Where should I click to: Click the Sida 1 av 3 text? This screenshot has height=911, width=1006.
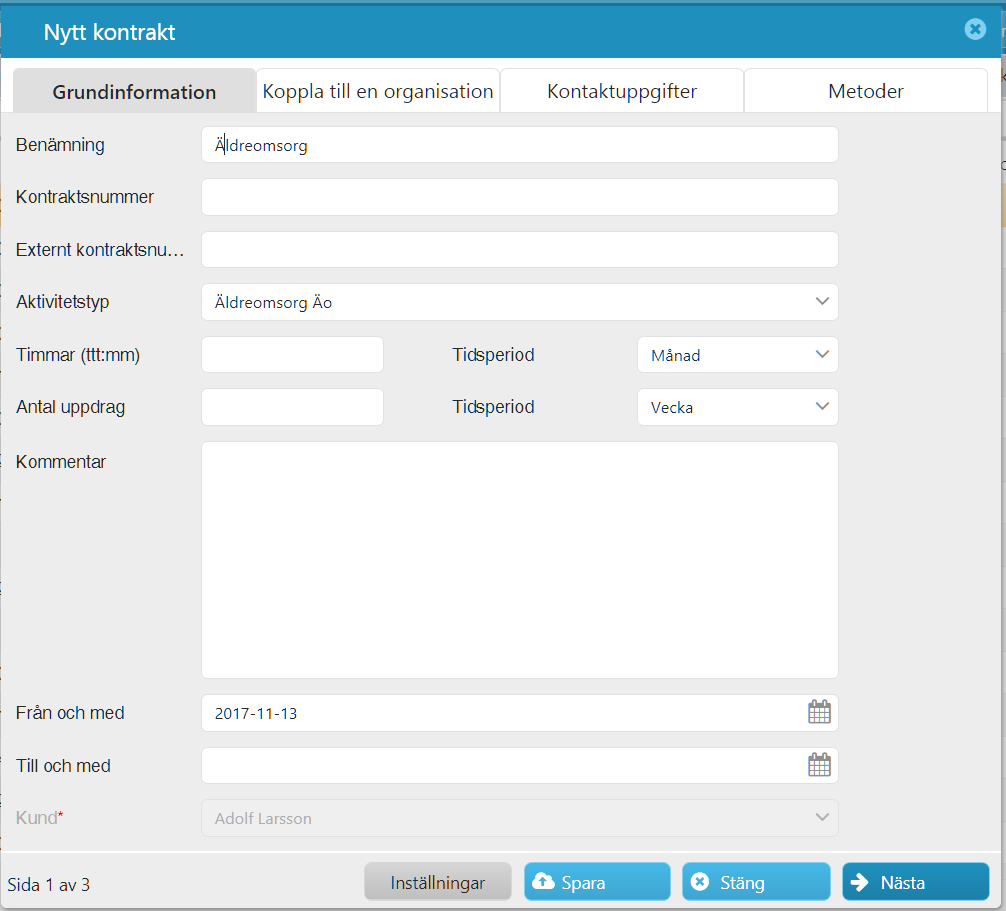49,885
